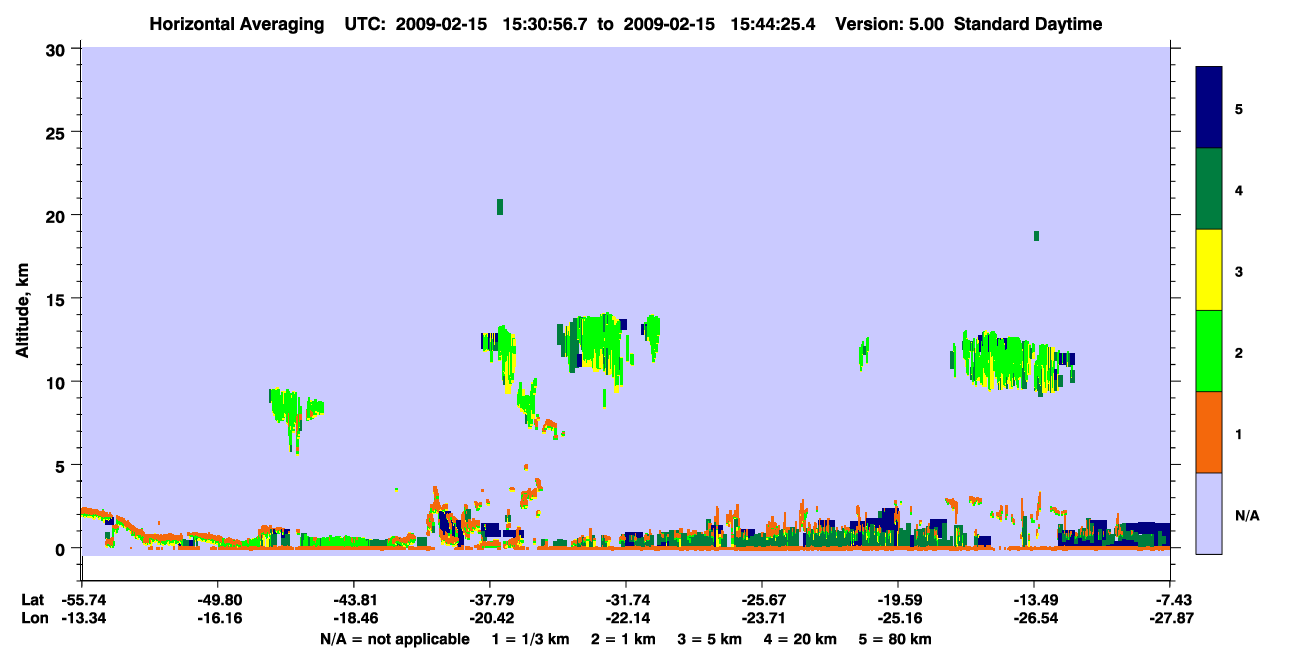Click 'Standard Daytime' in the title
Image resolution: width=1300 pixels, height=667 pixels.
(1028, 24)
